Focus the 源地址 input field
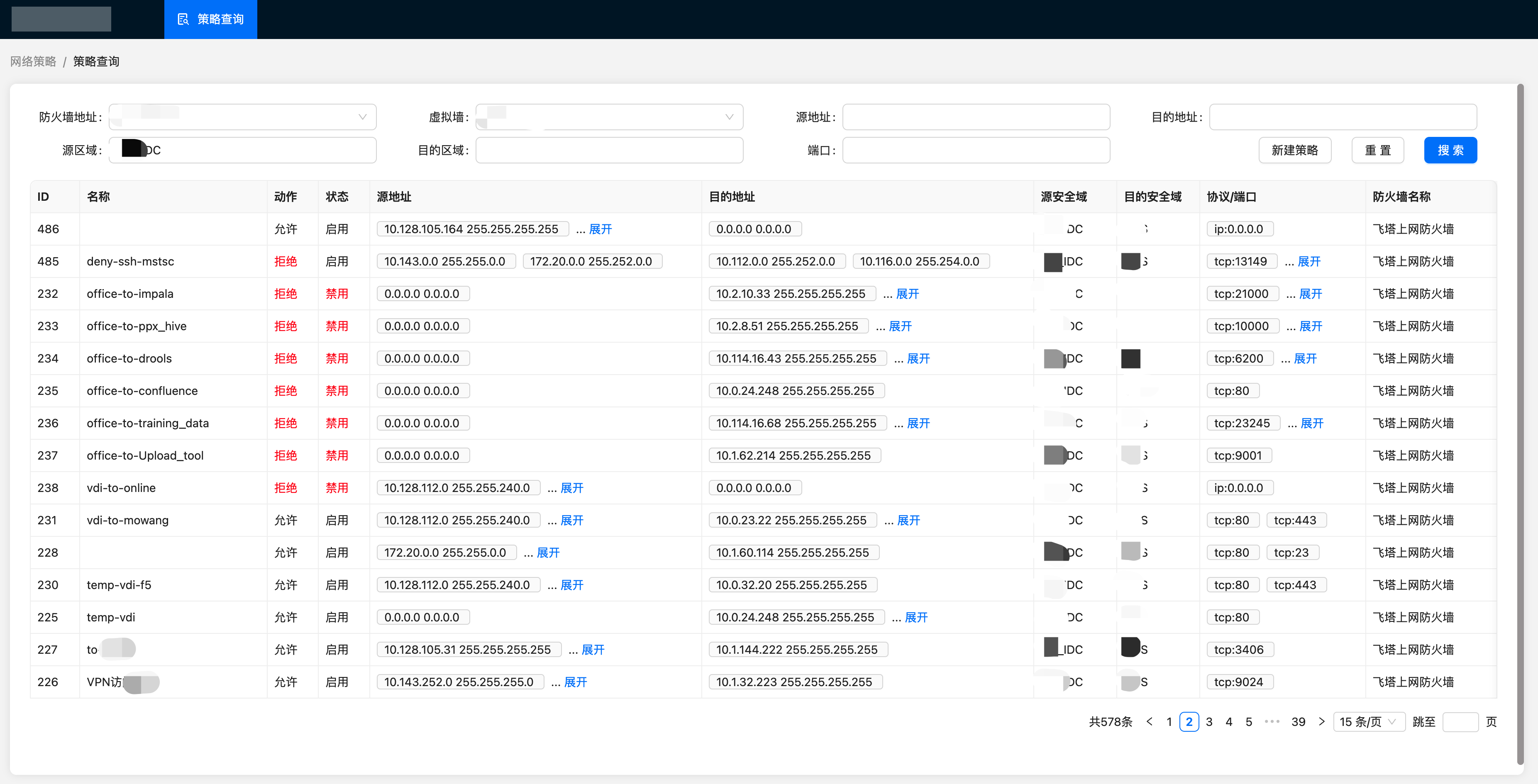Screen dimensions: 1538x784 [976, 117]
